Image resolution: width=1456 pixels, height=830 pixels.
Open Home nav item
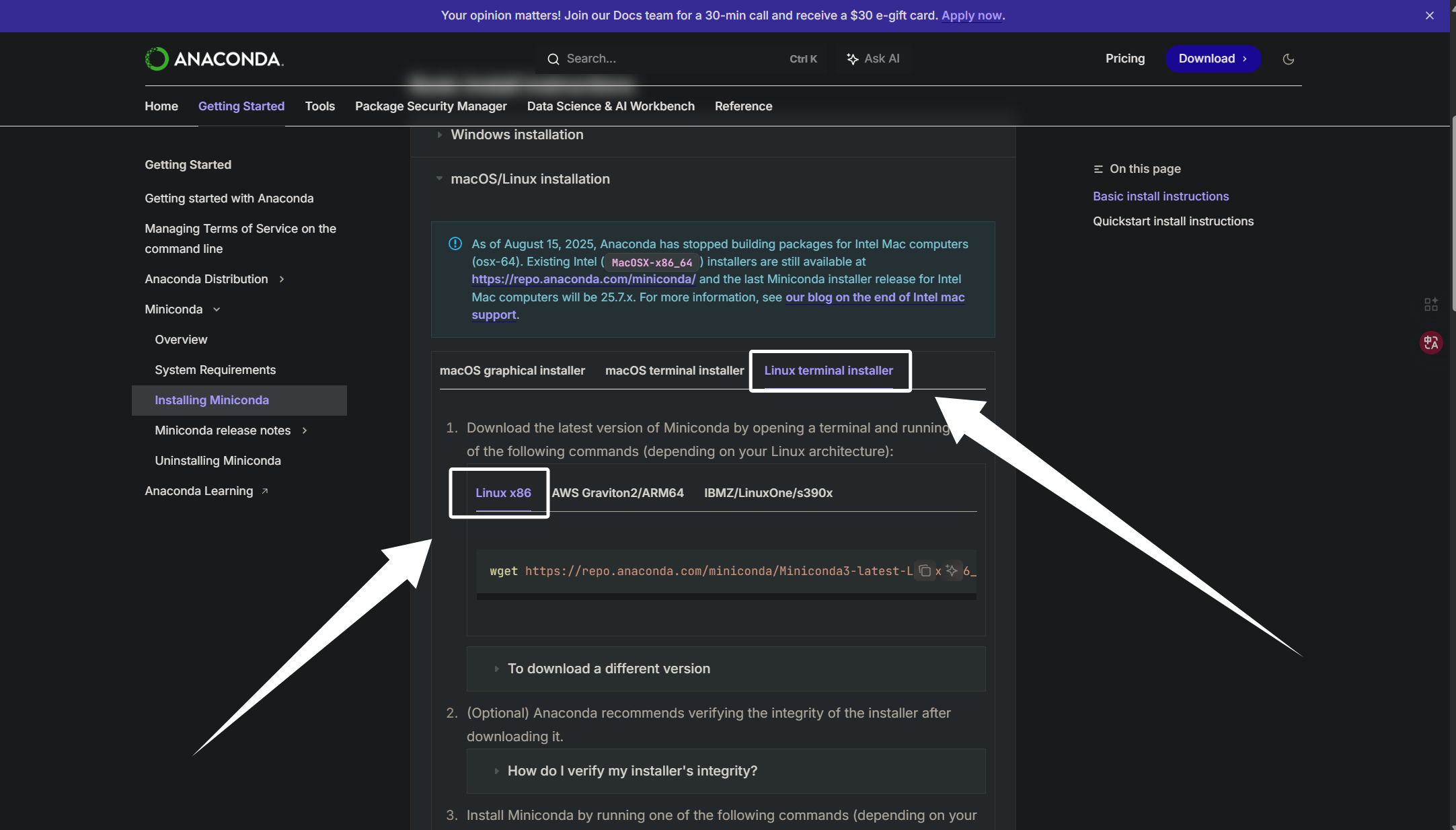pos(161,106)
